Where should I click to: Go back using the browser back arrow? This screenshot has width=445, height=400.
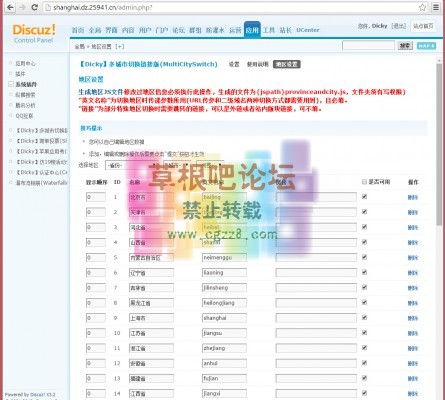(x=10, y=7)
